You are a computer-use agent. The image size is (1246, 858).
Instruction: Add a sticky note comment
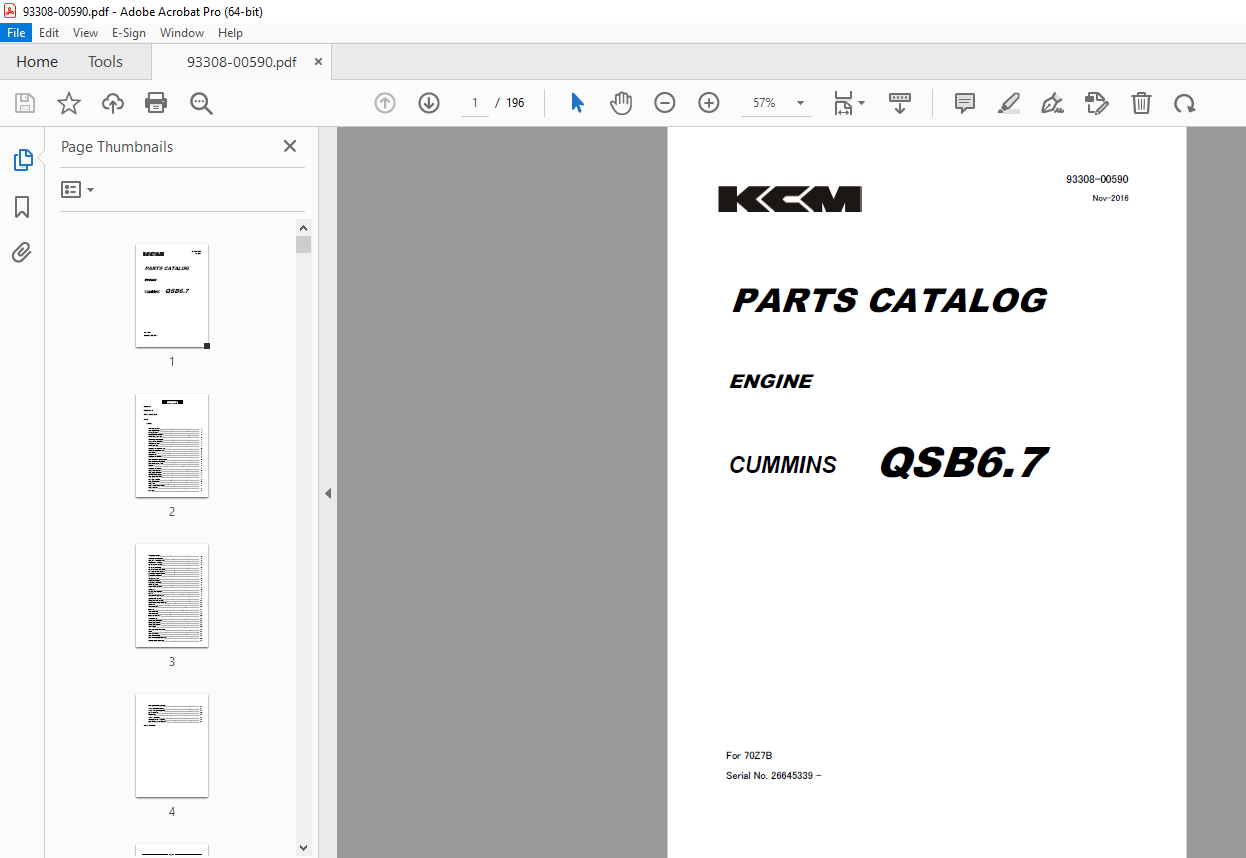965,103
